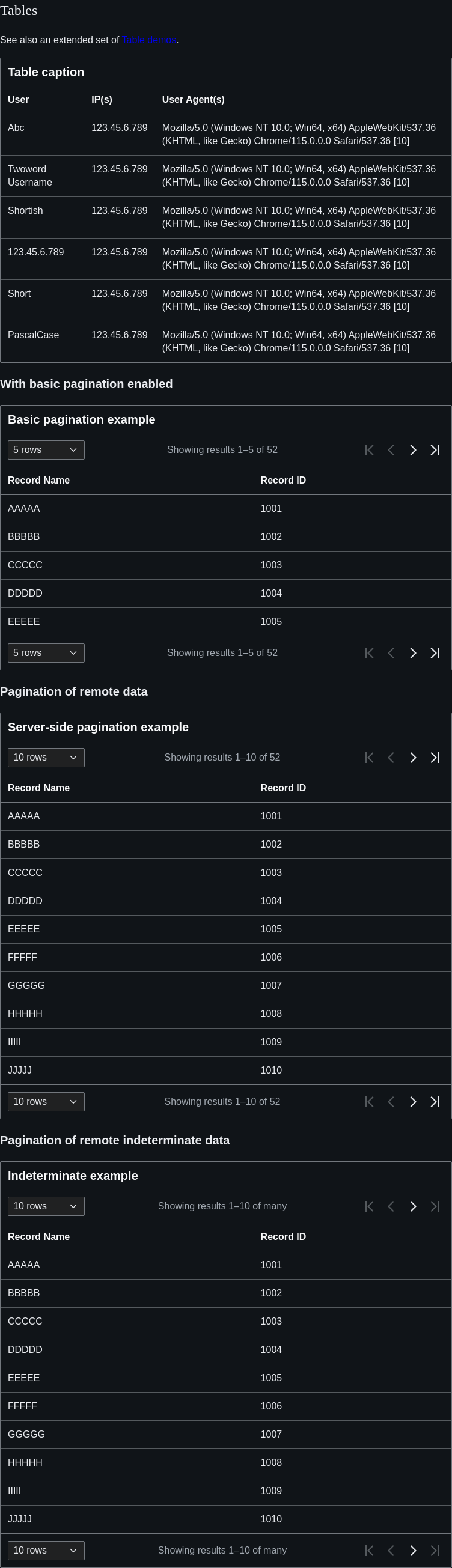Expand 10 rows selector below Server-side table
The width and height of the screenshot is (452, 1568).
tap(46, 1102)
